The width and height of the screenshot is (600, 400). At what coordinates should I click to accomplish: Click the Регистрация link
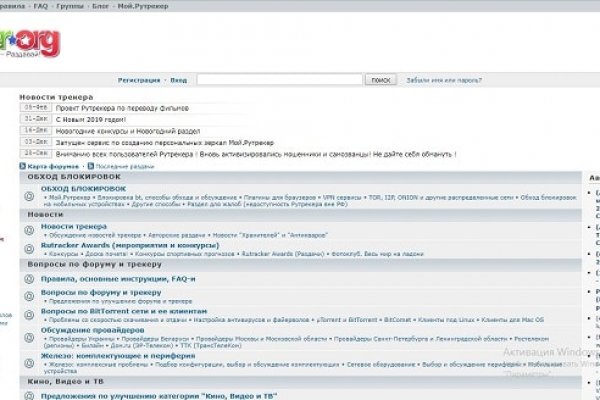139,79
